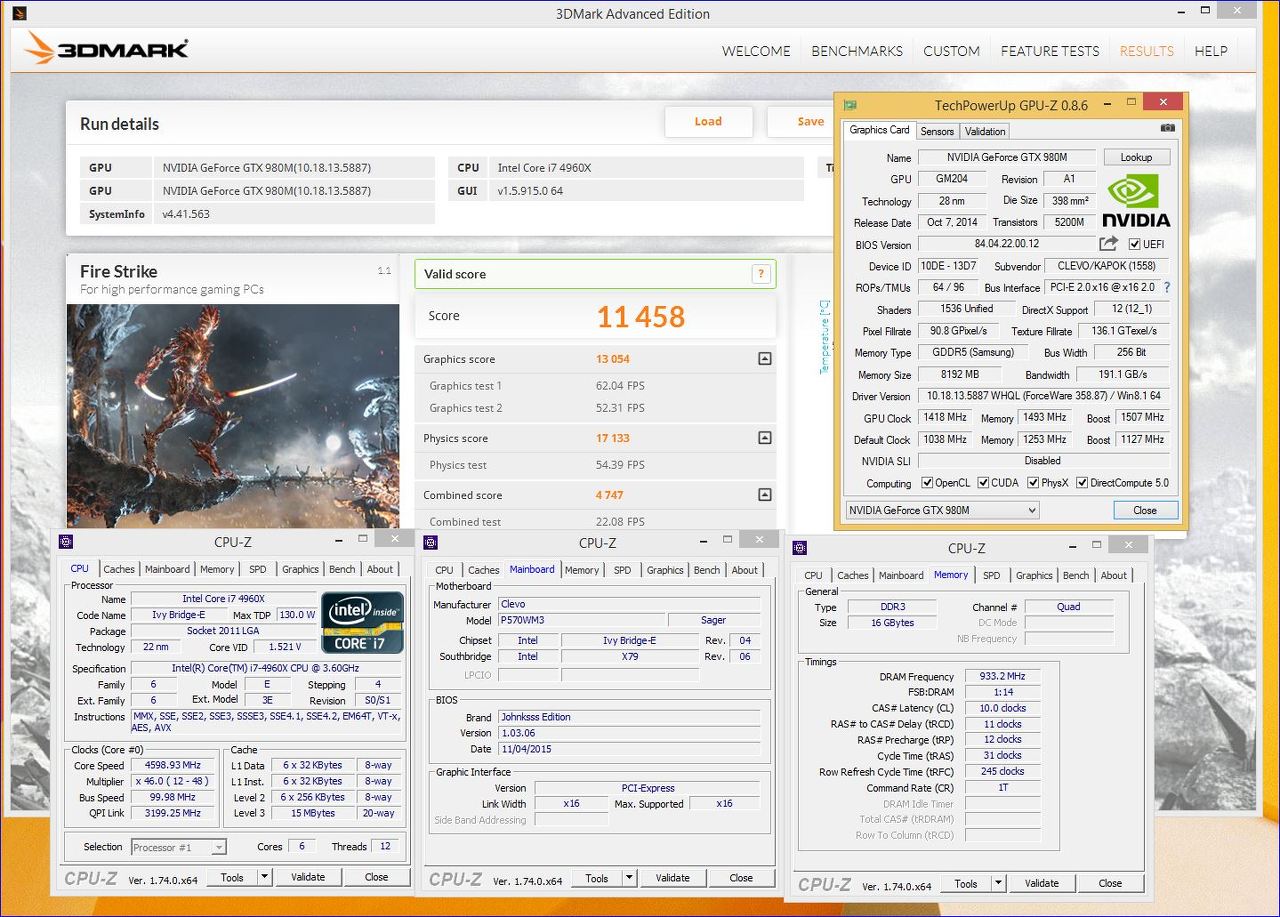1280x917 pixels.
Task: Click Close in left CPU-Z window
Action: pos(376,877)
